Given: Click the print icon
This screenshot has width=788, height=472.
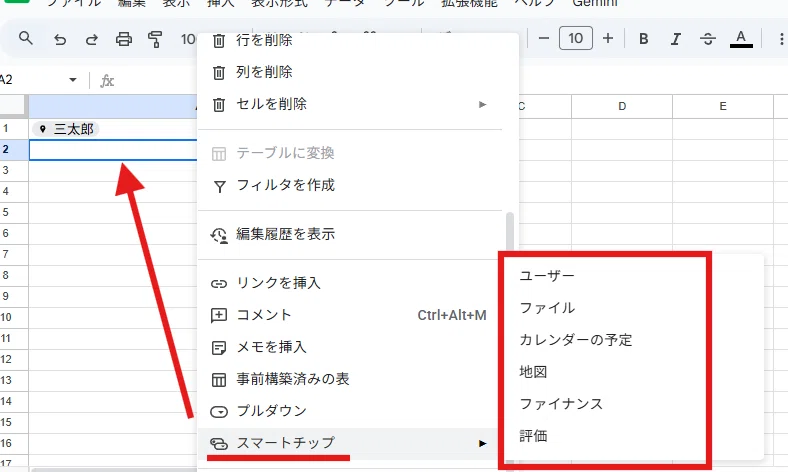Looking at the screenshot, I should click(x=124, y=39).
